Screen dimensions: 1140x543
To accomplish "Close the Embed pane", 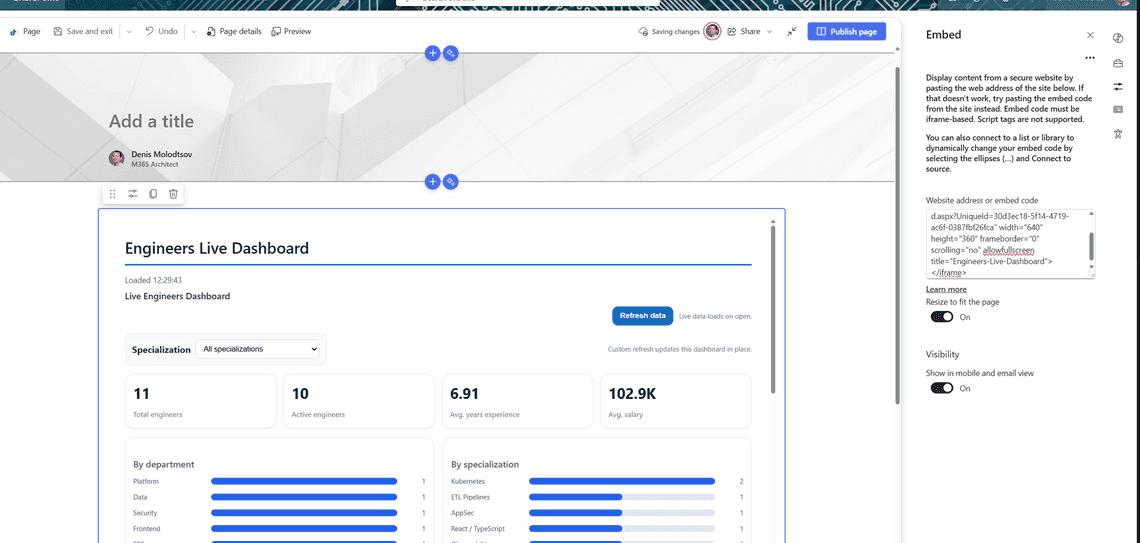I will pyautogui.click(x=1090, y=35).
